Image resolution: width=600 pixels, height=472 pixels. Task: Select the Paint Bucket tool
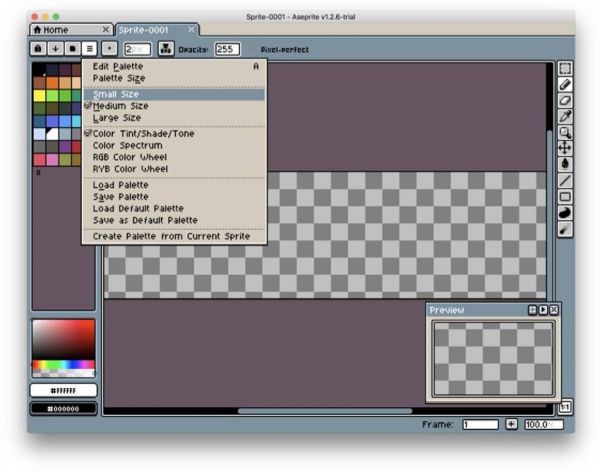point(565,163)
